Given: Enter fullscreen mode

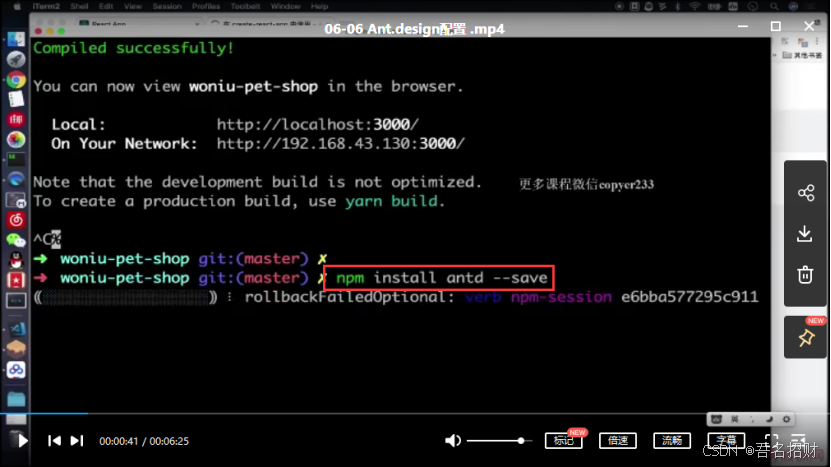Looking at the screenshot, I should pyautogui.click(x=771, y=440).
